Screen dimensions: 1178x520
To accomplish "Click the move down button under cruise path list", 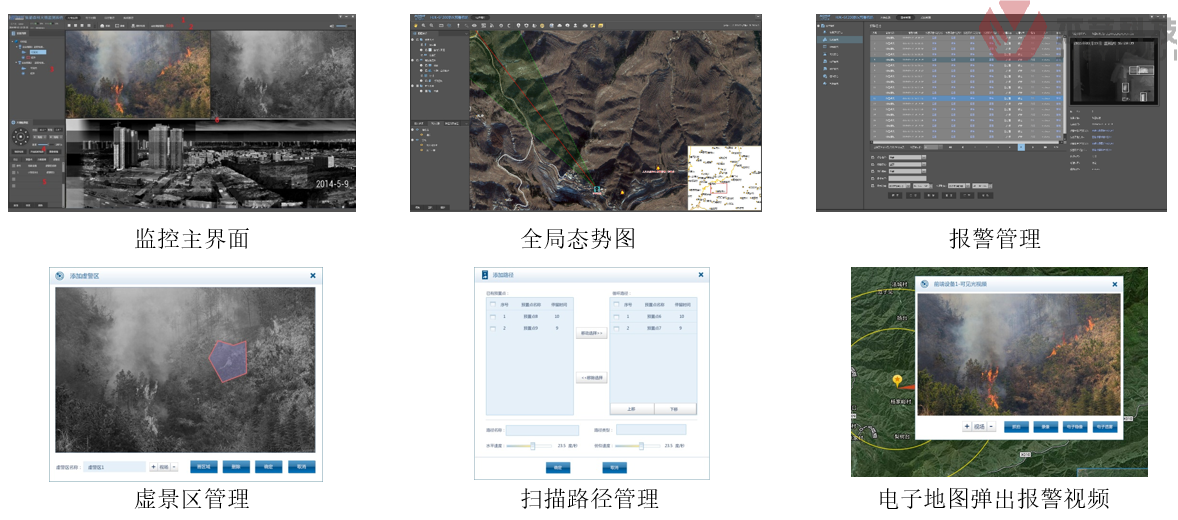I will tap(675, 409).
